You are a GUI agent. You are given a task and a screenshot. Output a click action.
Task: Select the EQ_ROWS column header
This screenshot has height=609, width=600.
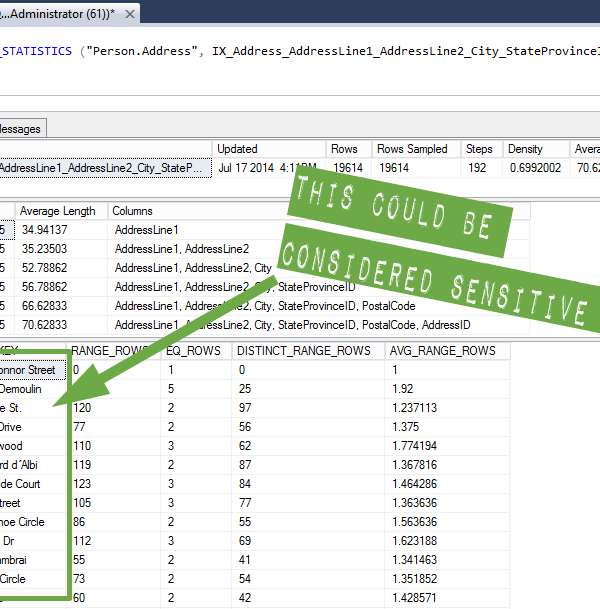tap(191, 351)
